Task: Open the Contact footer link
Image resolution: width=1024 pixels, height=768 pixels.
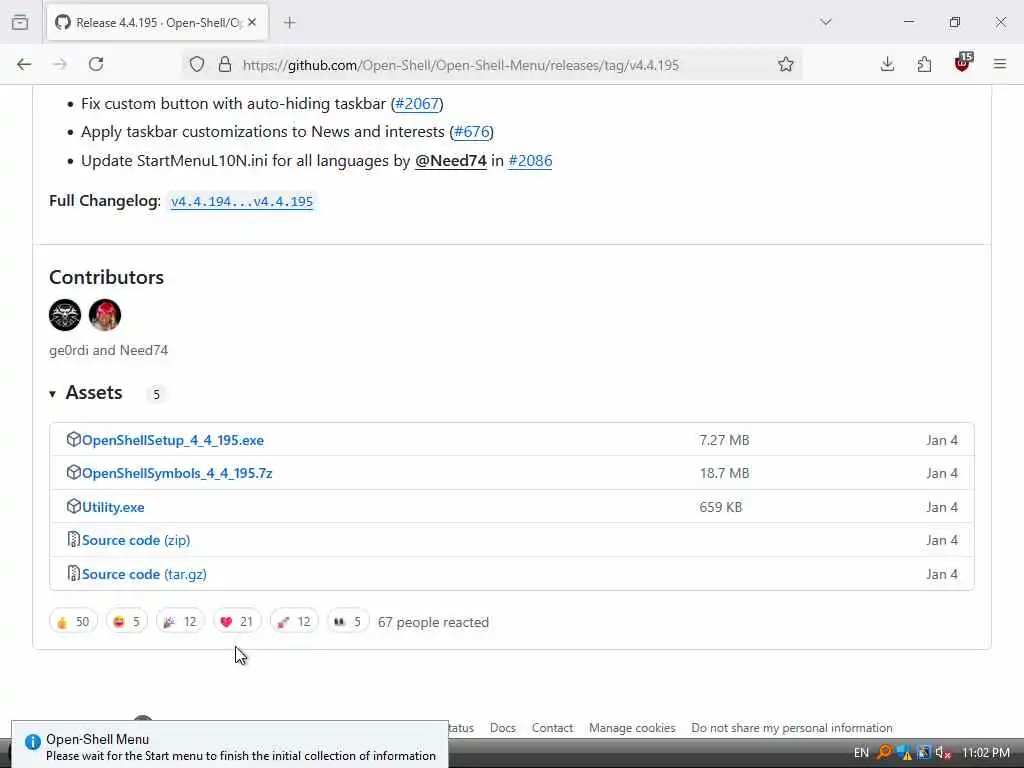Action: coord(552,728)
